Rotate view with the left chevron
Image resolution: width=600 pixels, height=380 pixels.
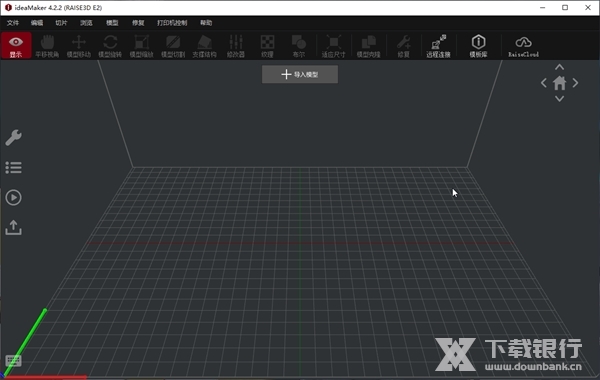click(544, 83)
